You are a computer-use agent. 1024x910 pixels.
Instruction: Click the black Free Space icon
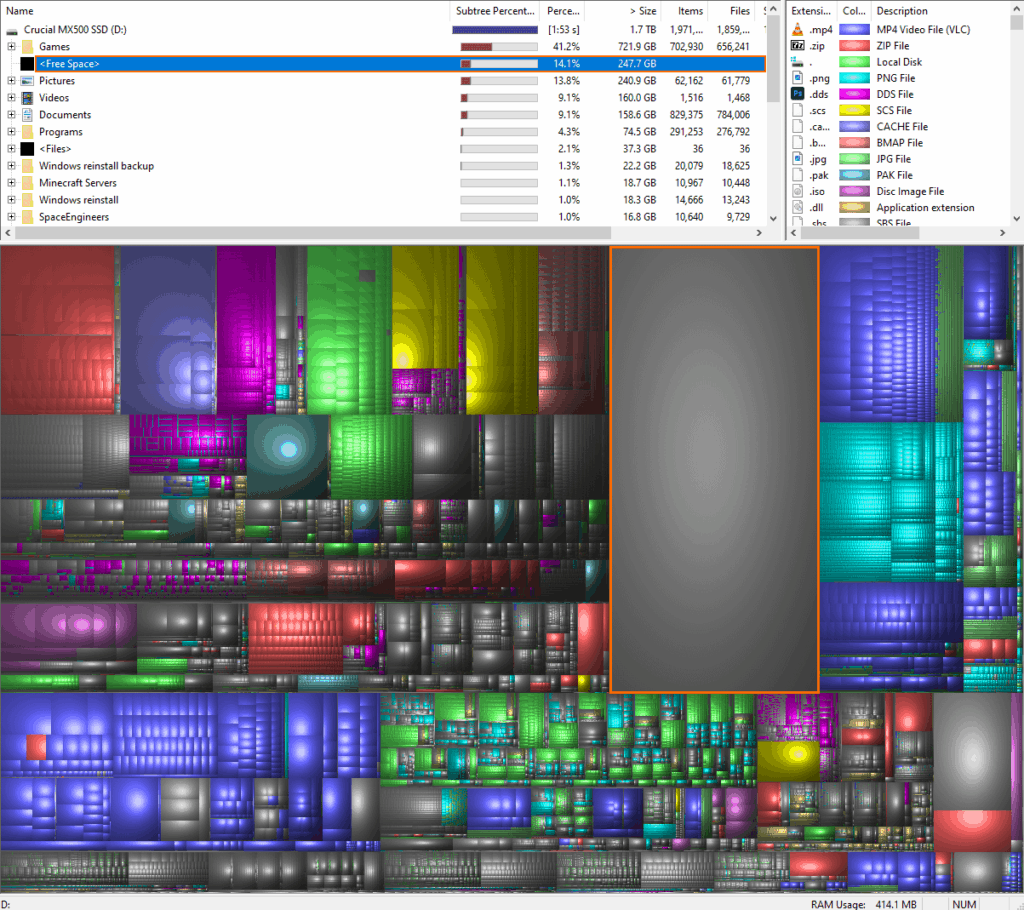tap(27, 64)
